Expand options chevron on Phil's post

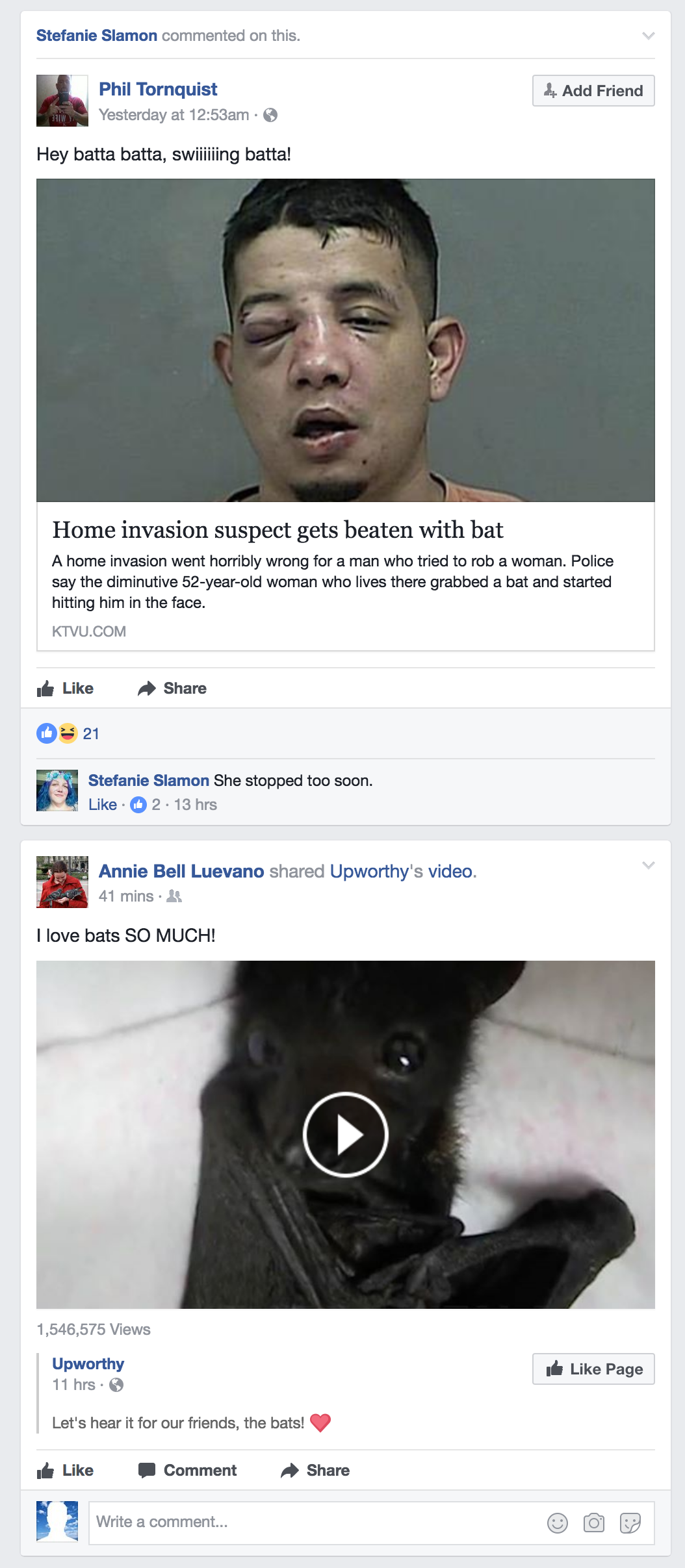(x=648, y=36)
